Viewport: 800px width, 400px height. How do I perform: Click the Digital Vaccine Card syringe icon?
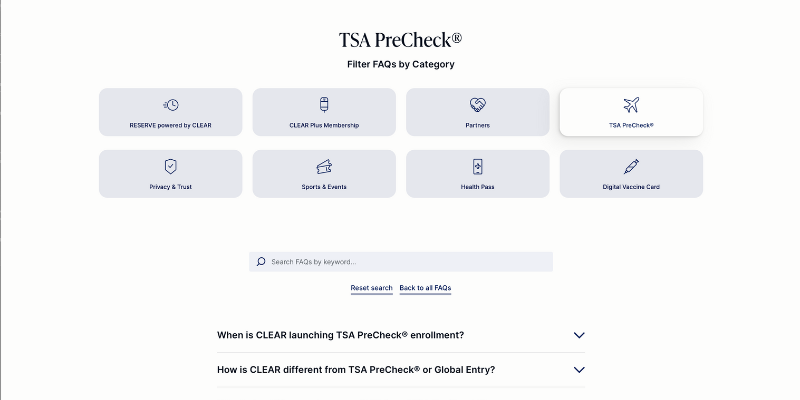pos(631,166)
